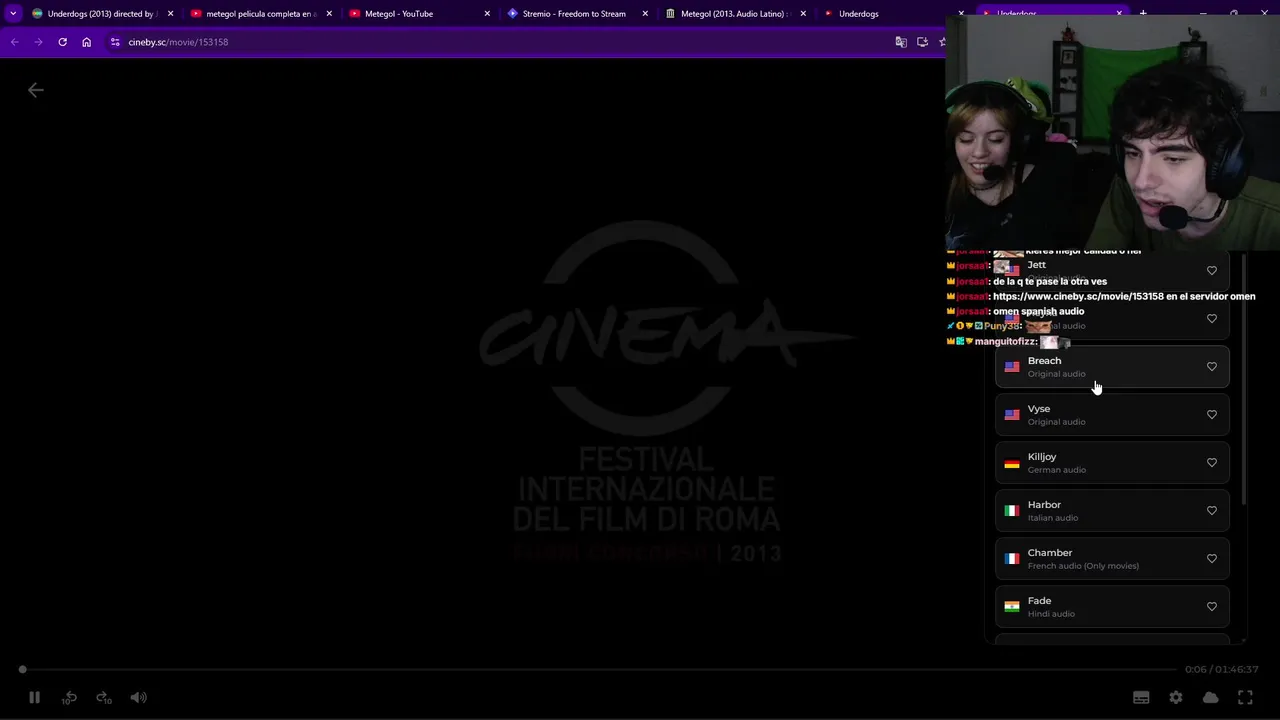Rewind 10 seconds in the player
The width and height of the screenshot is (1280, 720).
[x=69, y=697]
